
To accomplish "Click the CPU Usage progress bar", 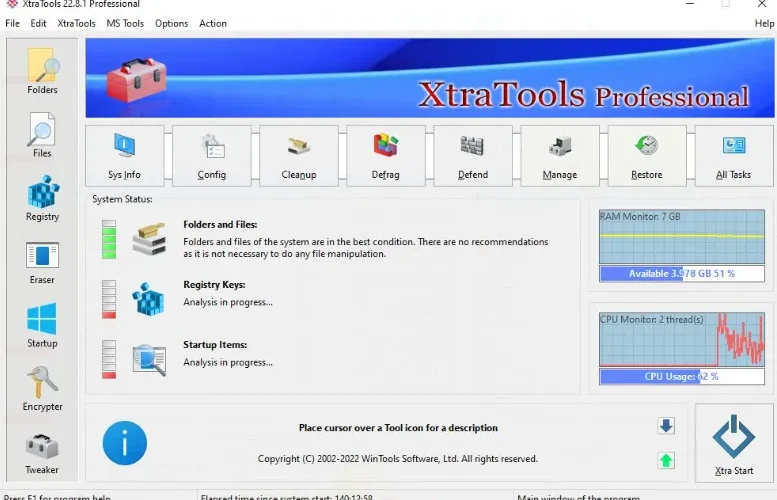I will (682, 377).
